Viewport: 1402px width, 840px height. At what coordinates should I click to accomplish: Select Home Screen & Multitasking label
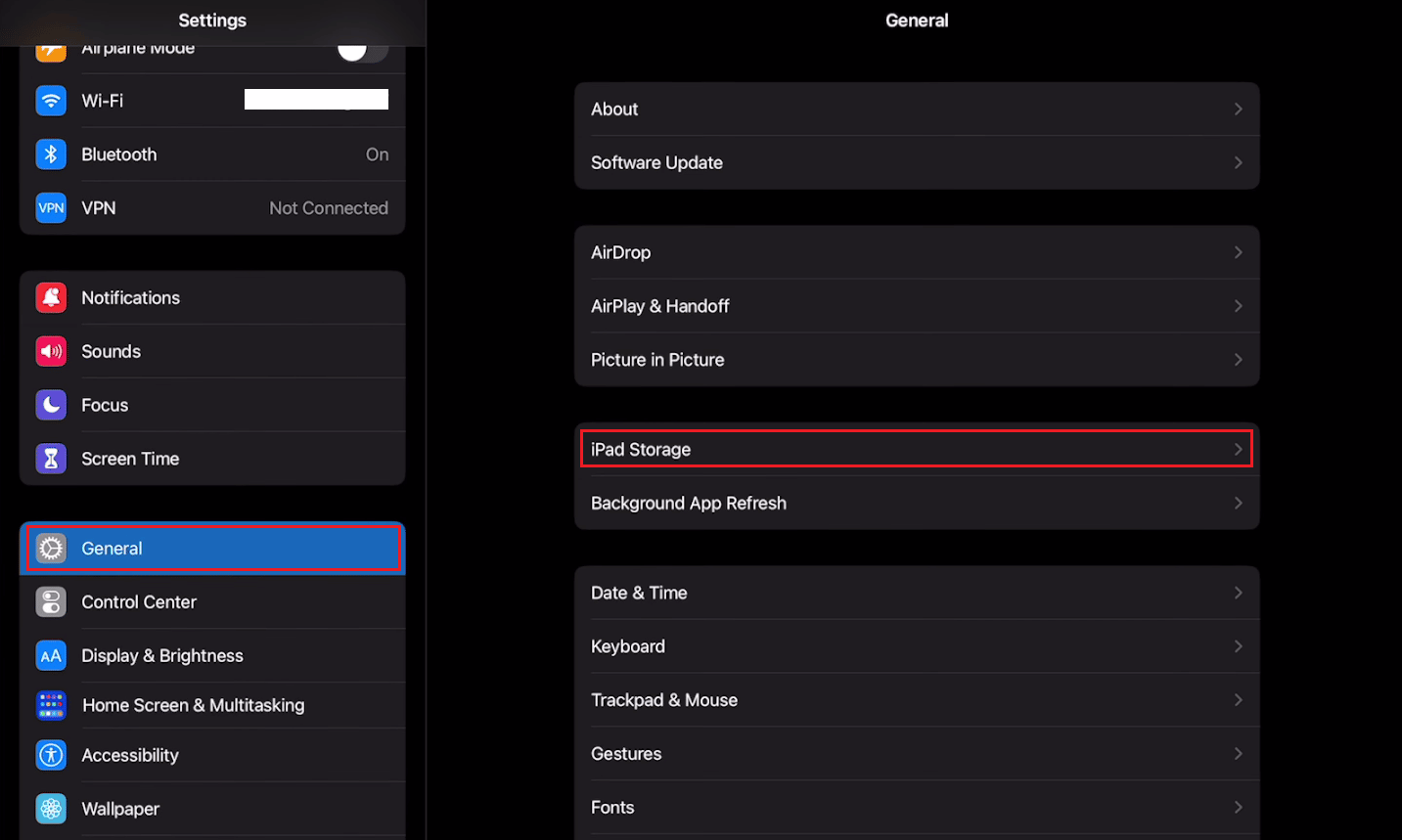194,705
